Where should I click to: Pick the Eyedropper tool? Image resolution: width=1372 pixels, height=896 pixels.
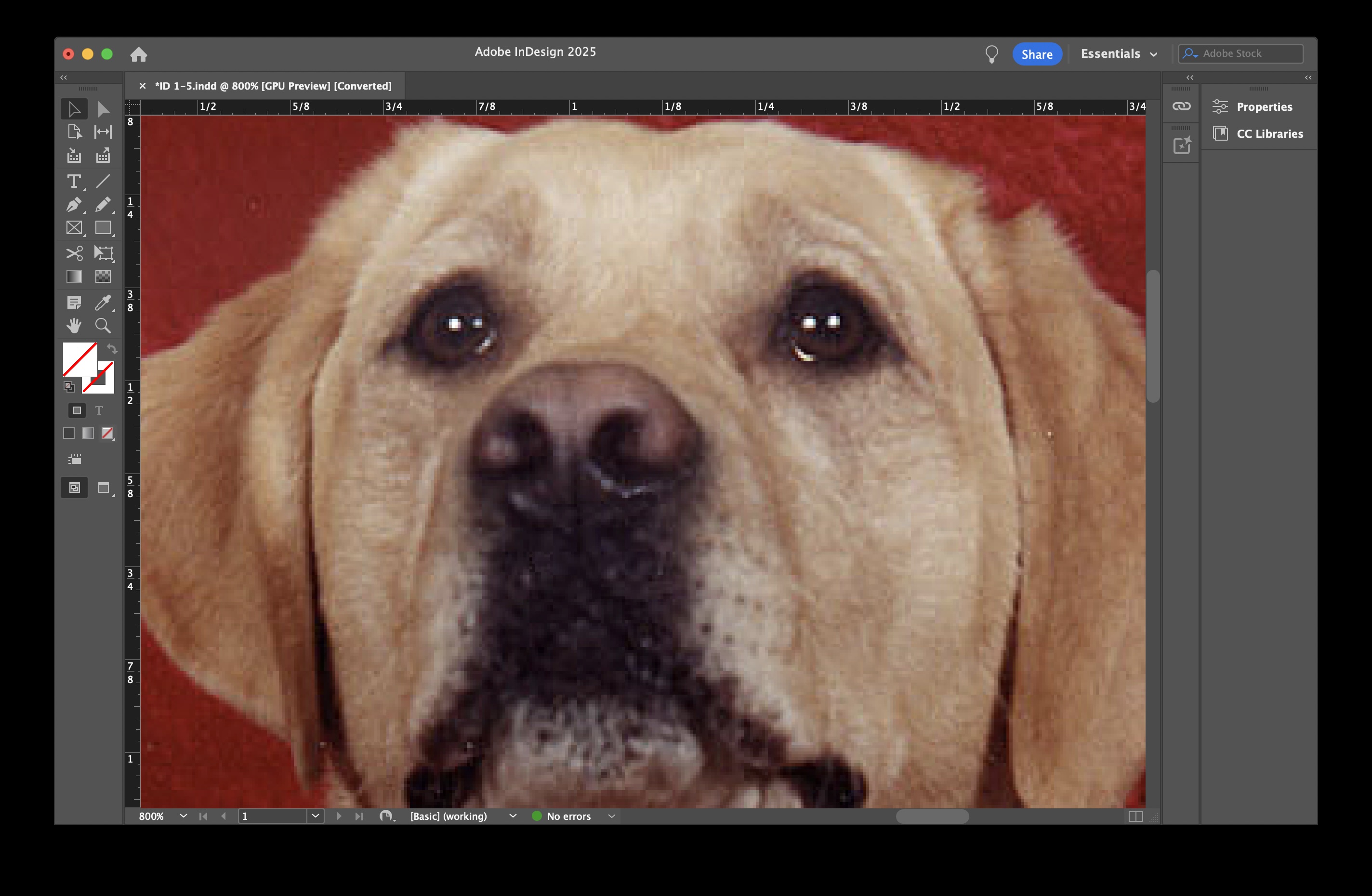[x=103, y=302]
